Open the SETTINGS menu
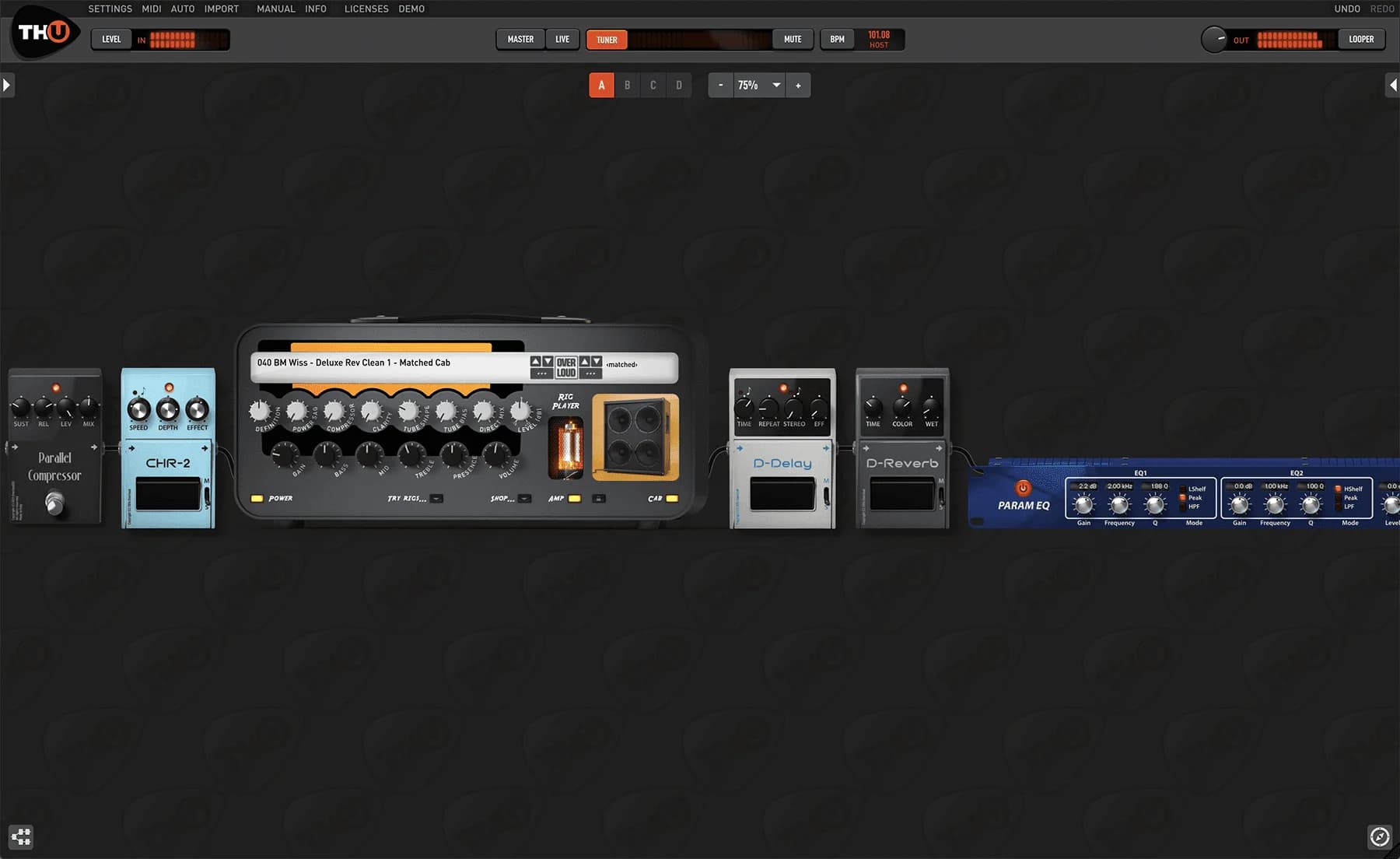The width and height of the screenshot is (1400, 859). 110,9
